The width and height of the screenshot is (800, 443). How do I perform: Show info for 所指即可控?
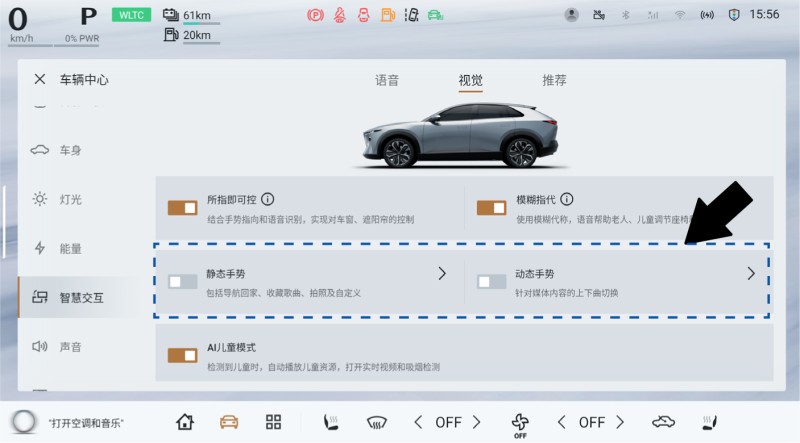(x=267, y=199)
